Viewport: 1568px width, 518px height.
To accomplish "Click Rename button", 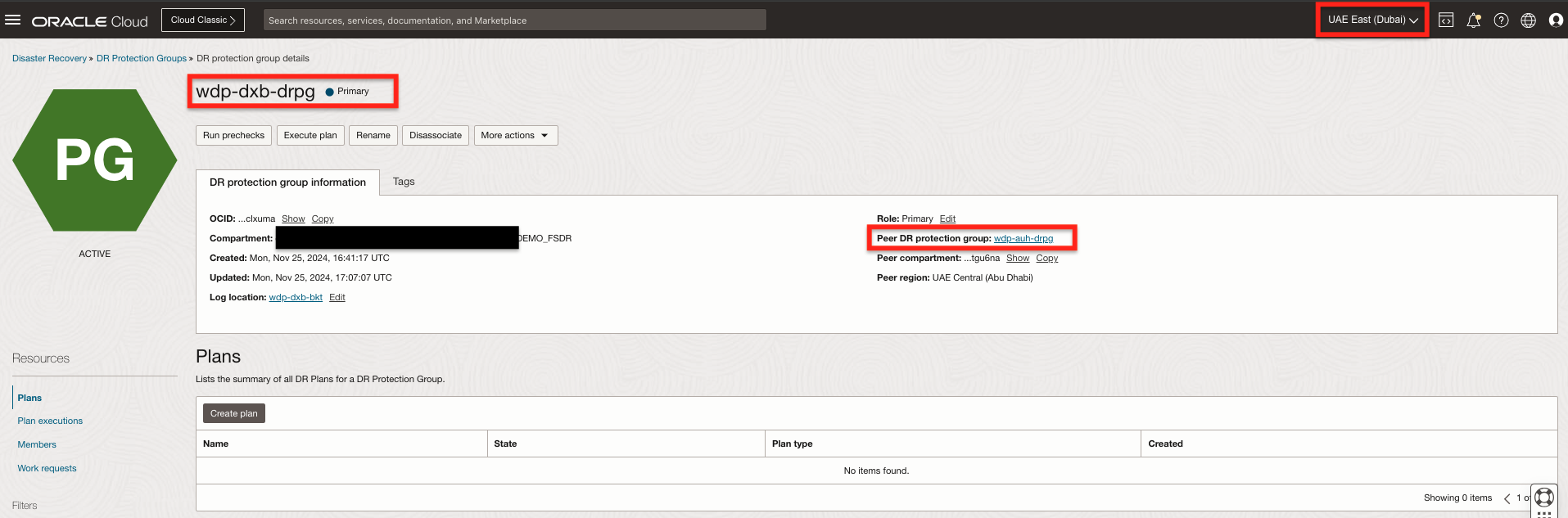I will coord(373,135).
